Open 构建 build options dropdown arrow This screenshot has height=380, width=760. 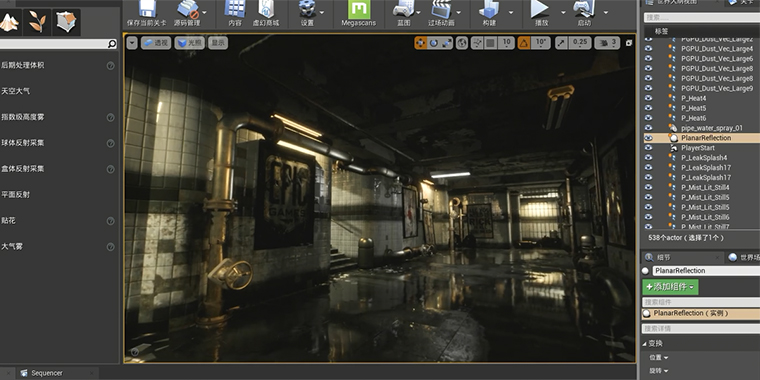(510, 12)
